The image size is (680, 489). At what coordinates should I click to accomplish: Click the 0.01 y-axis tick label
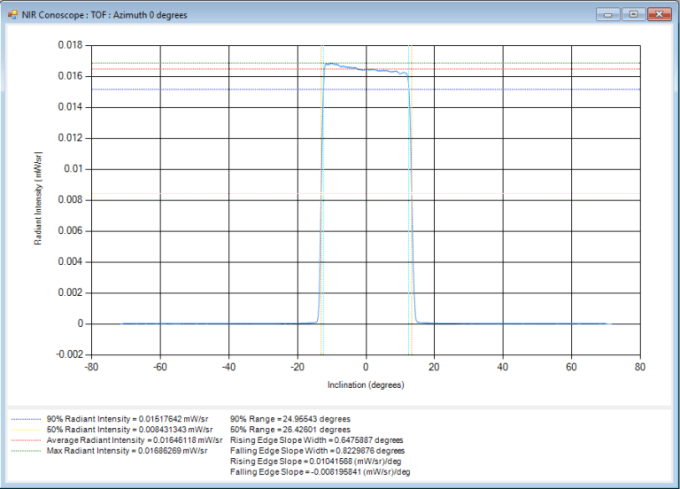(x=73, y=169)
